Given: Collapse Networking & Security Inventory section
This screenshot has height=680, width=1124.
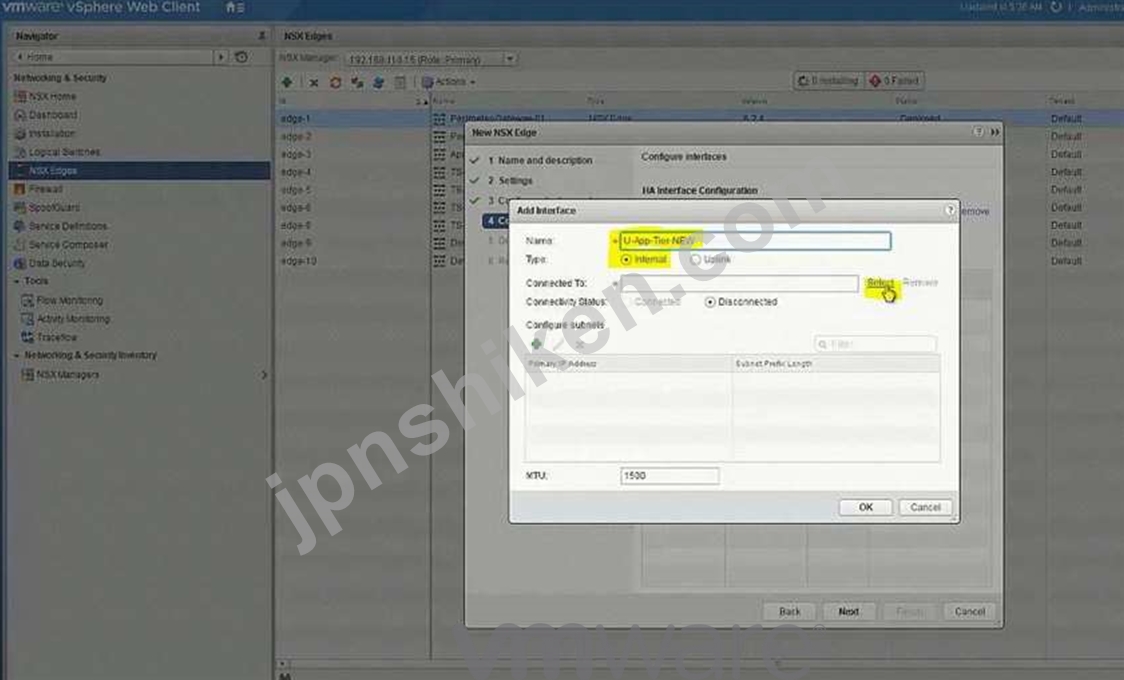Looking at the screenshot, I should tap(16, 355).
